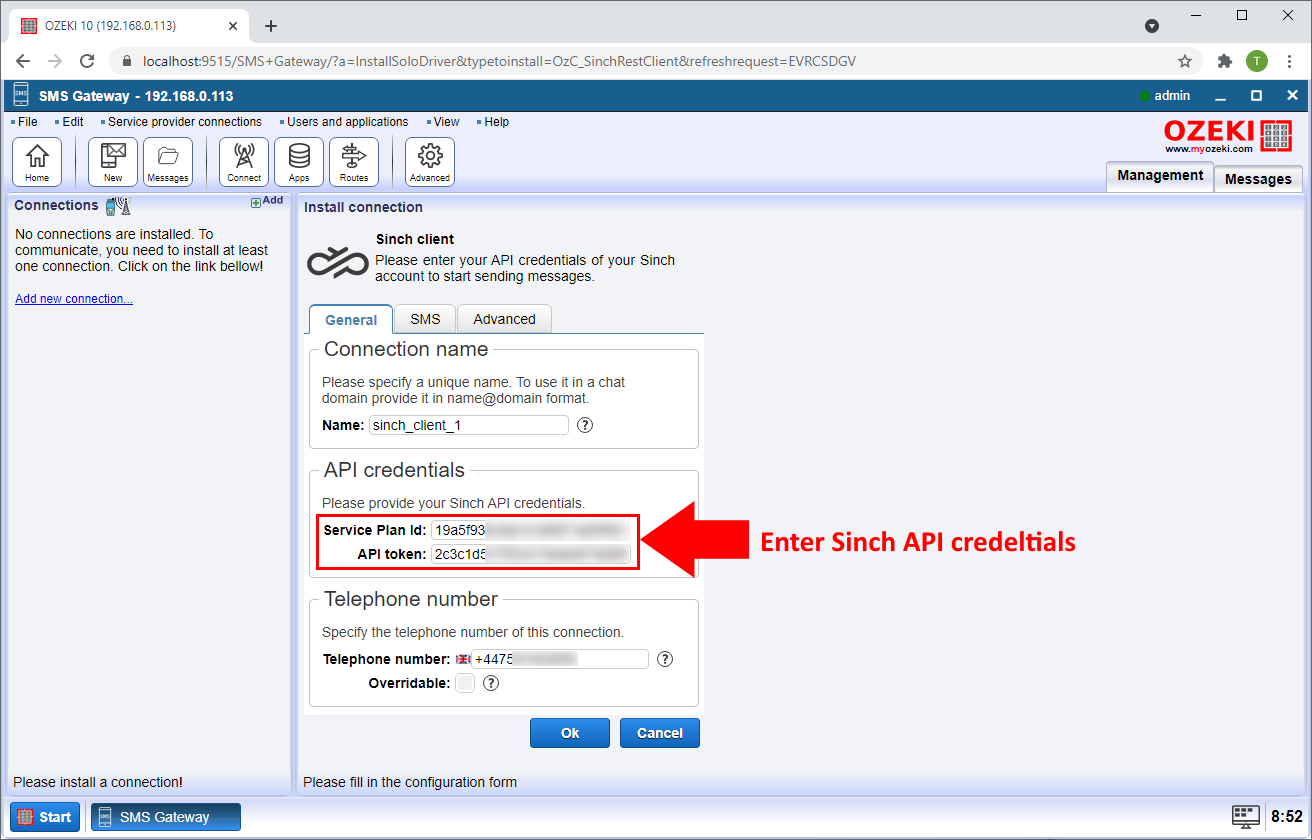Screen dimensions: 1312x840
Task: Click the Service Plan Id field
Action: (x=531, y=530)
